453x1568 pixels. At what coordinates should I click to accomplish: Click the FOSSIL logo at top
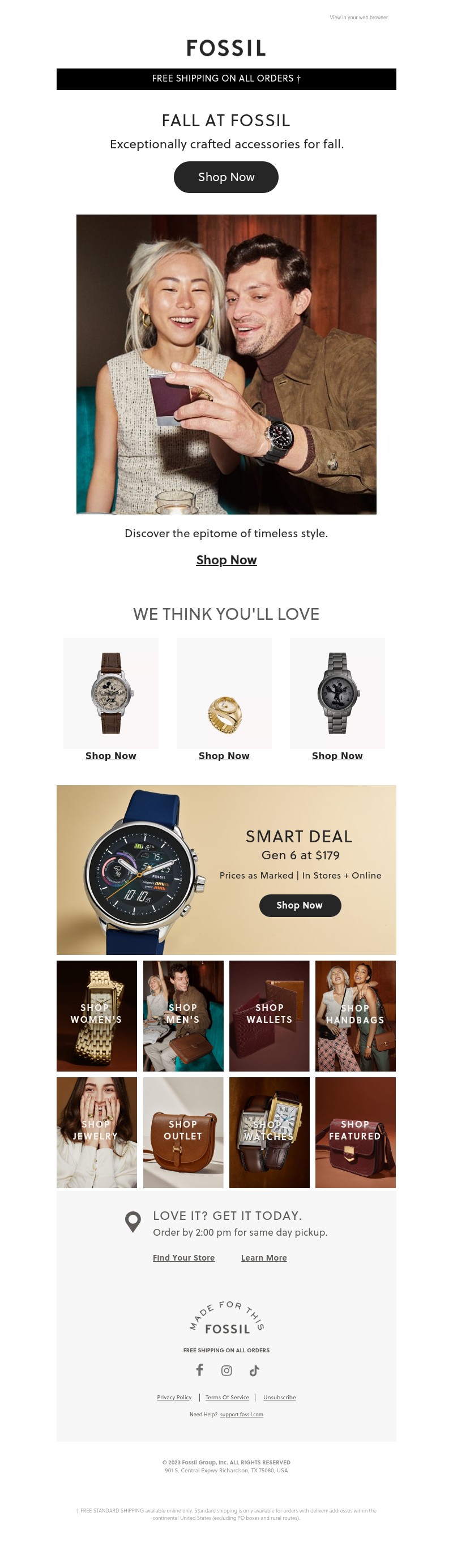(x=226, y=48)
